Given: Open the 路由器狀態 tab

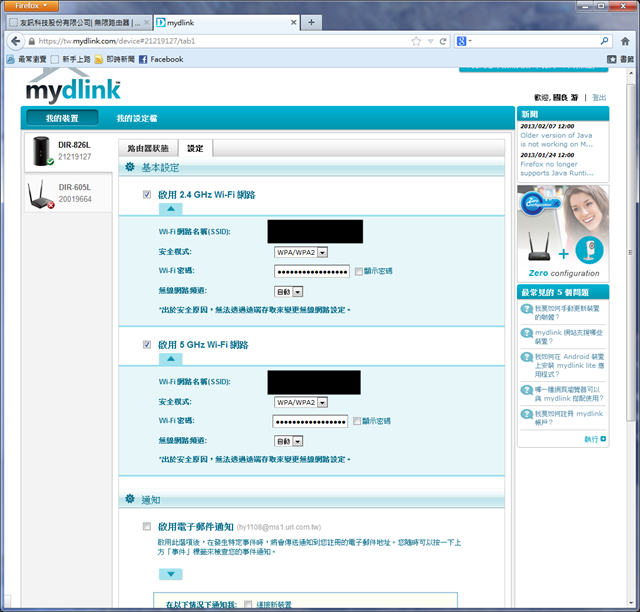Looking at the screenshot, I should [148, 148].
